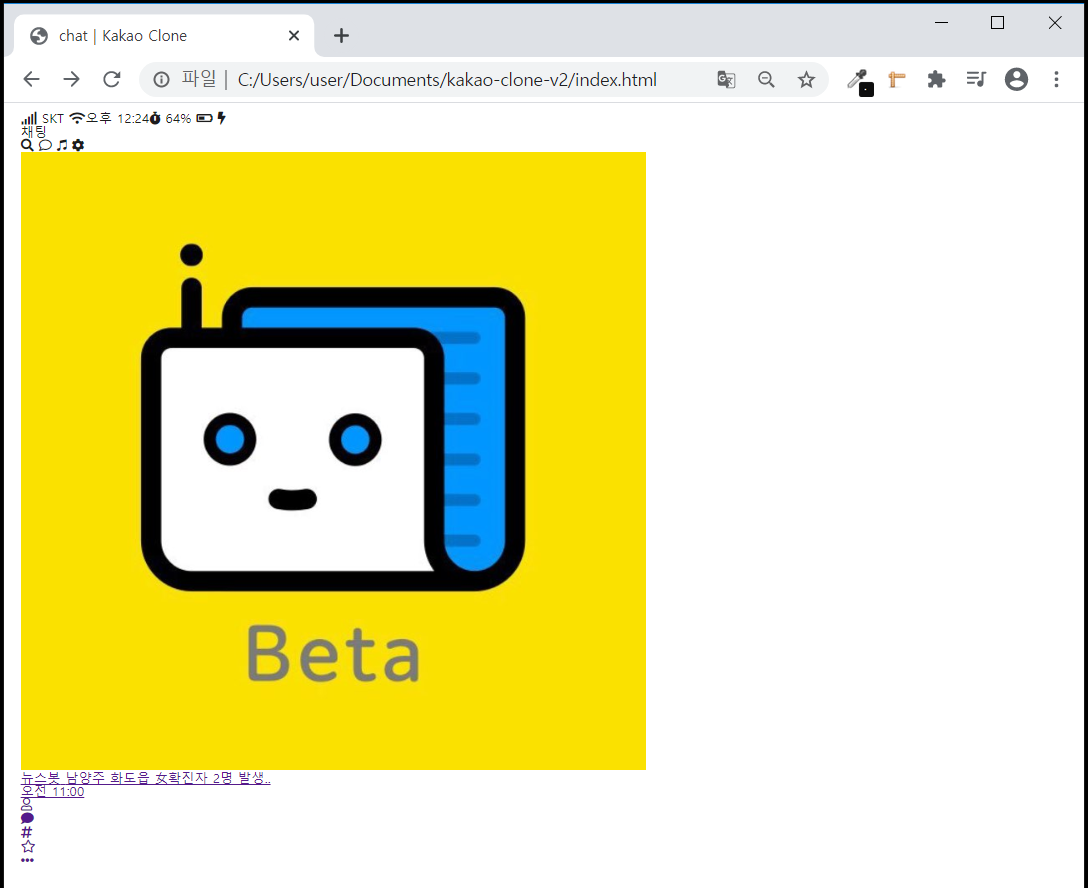Click the 오후 12:24 time text
The width and height of the screenshot is (1088, 888).
[117, 118]
